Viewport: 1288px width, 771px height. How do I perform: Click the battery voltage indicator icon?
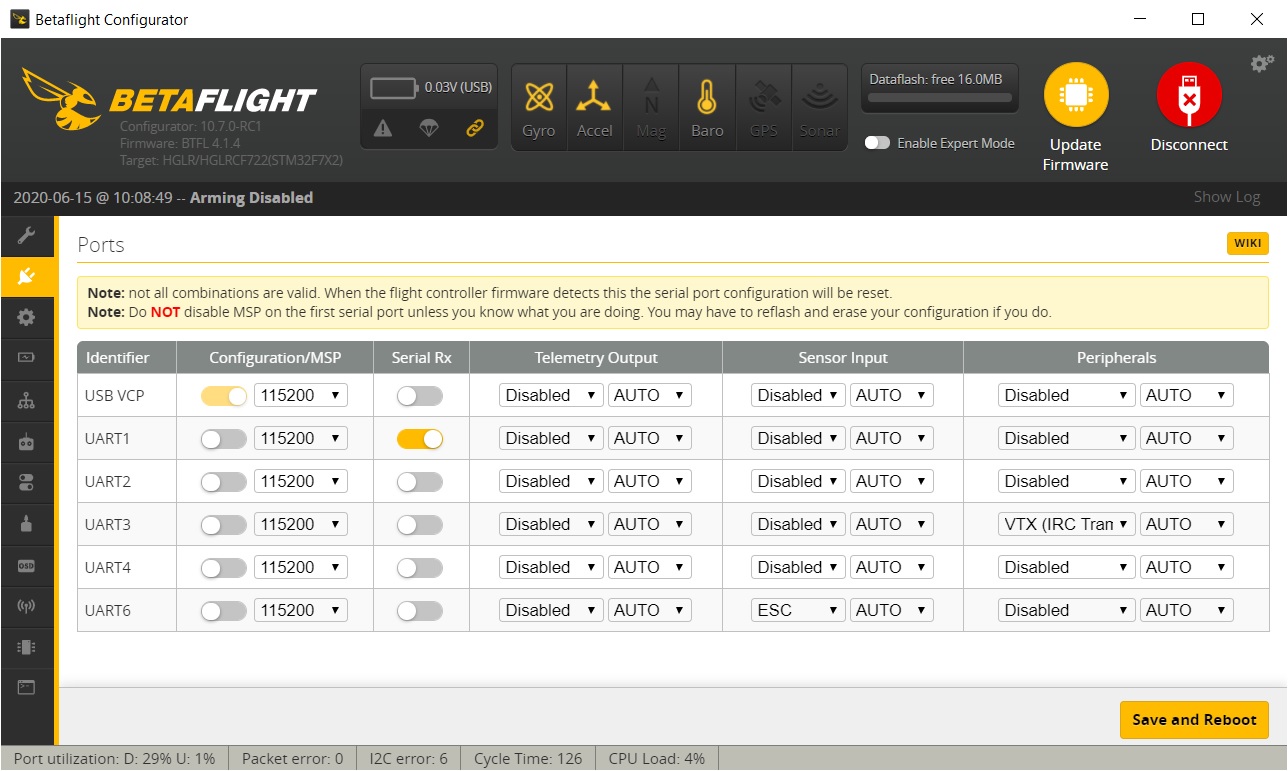(394, 88)
